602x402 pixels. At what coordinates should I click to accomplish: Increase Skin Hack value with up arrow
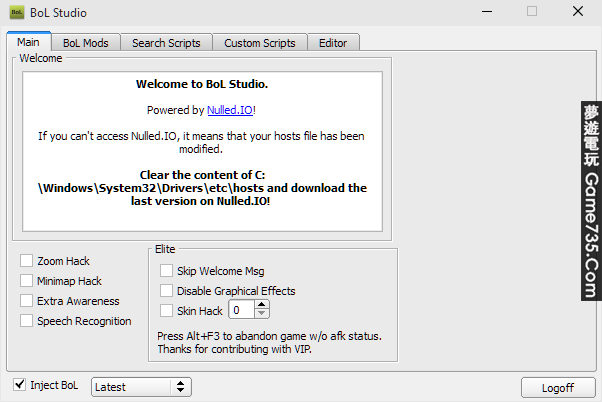(x=262, y=305)
